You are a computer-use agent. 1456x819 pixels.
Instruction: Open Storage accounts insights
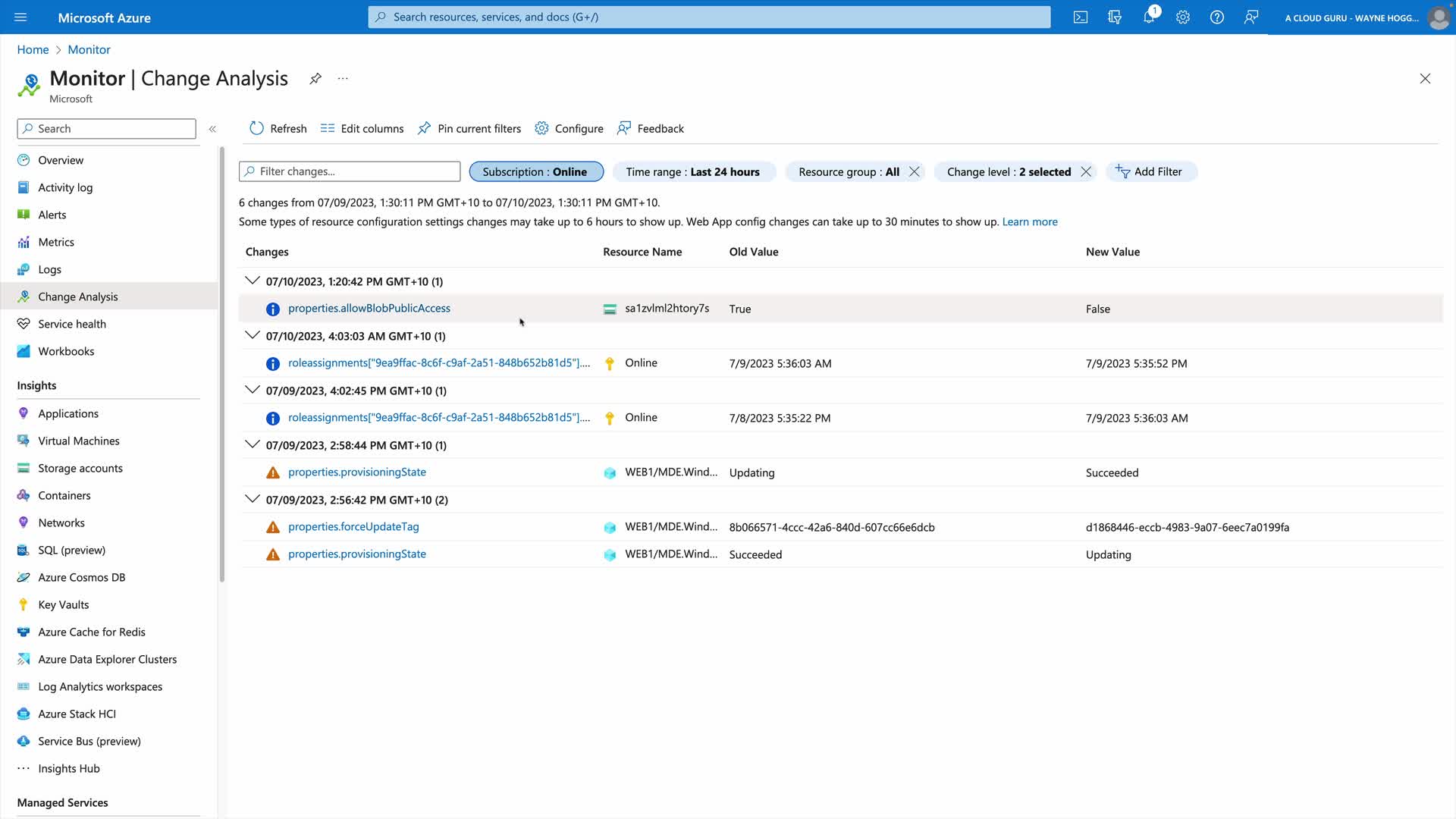click(x=80, y=469)
